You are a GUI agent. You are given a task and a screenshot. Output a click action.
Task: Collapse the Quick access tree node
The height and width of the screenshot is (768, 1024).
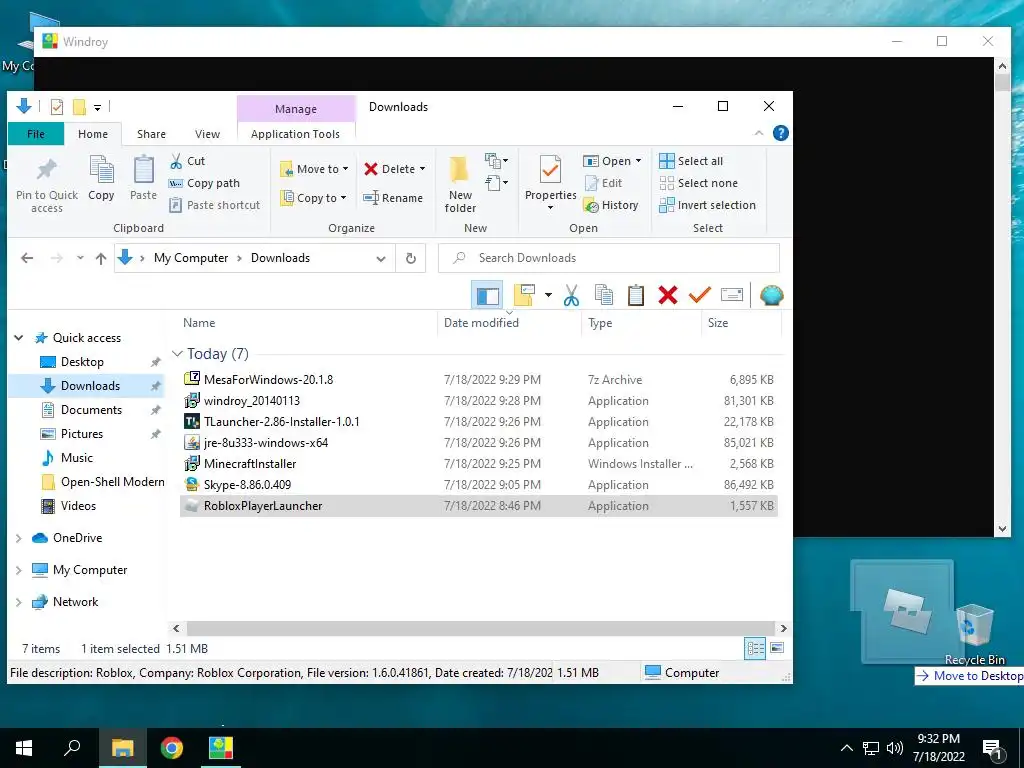(19, 338)
